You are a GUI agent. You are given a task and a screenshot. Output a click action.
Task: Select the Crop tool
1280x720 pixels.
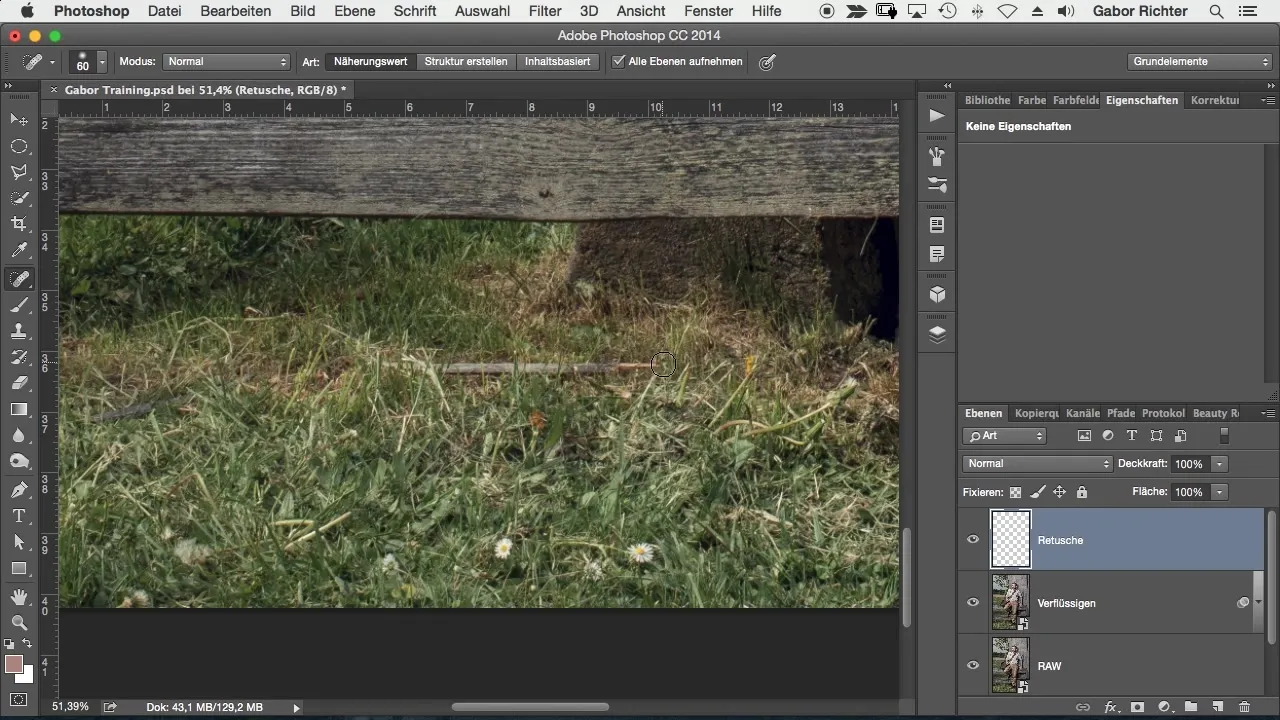[19, 224]
